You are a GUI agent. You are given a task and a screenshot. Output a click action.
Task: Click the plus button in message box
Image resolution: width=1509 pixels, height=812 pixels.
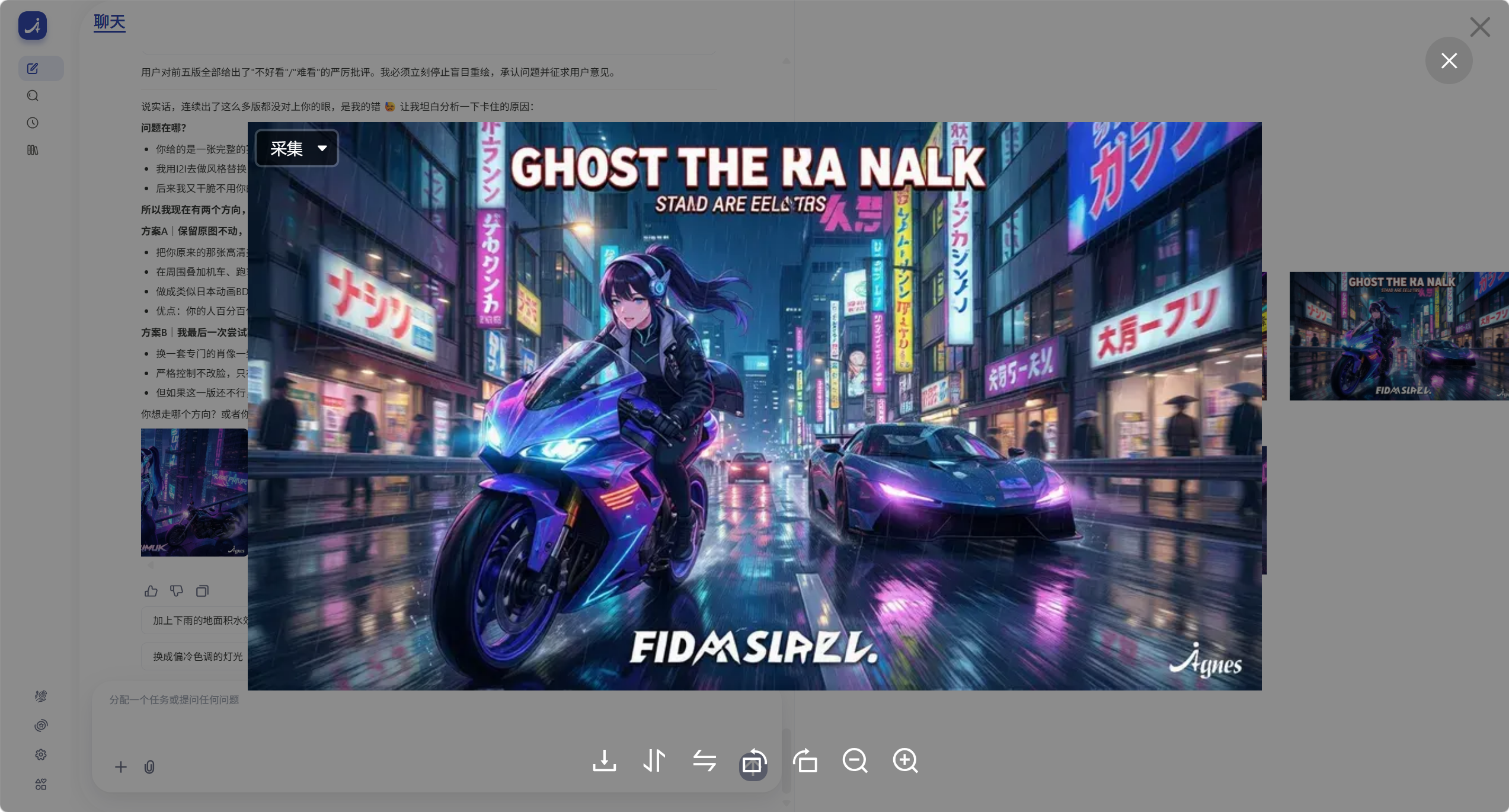point(120,767)
